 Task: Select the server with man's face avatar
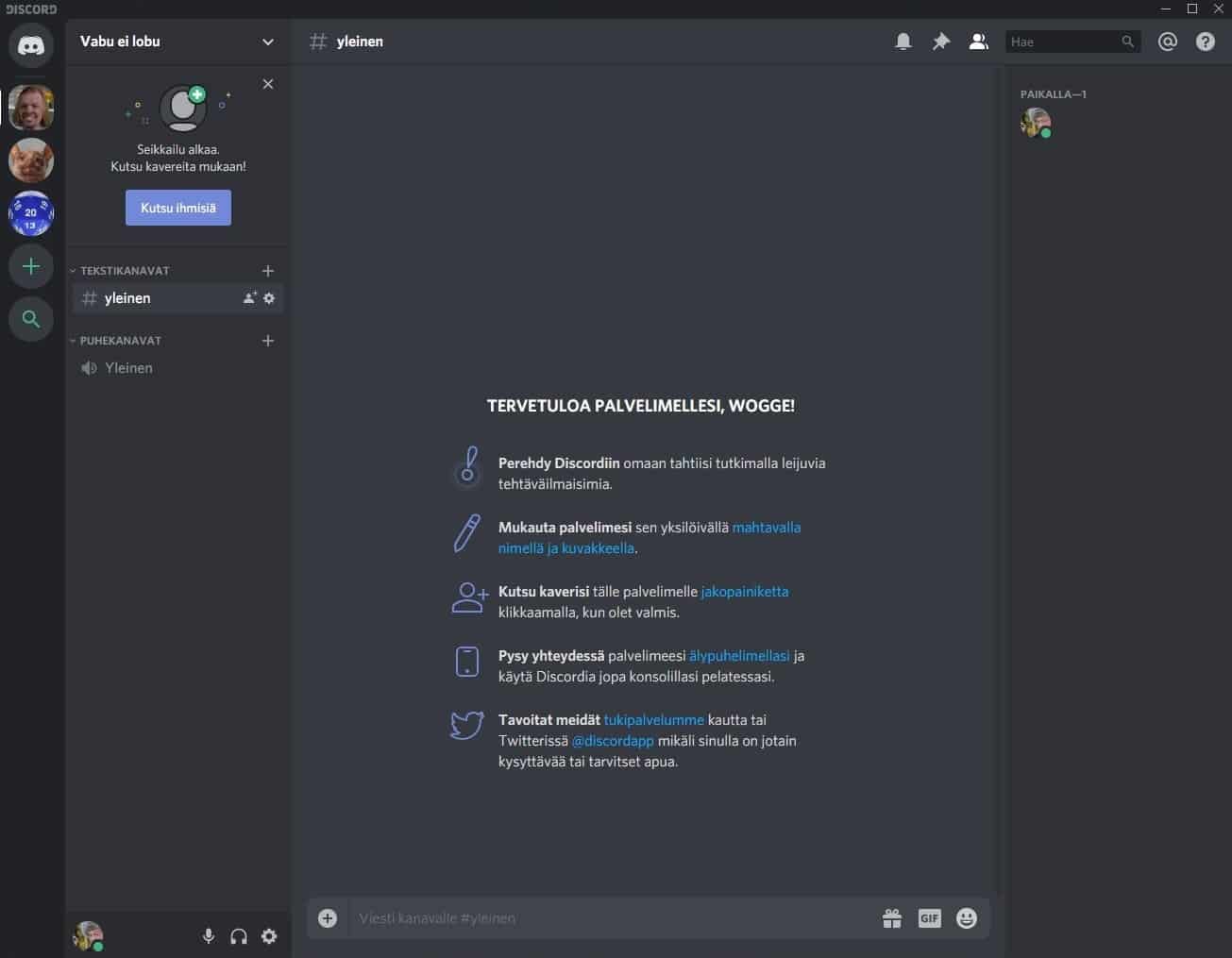pyautogui.click(x=31, y=108)
